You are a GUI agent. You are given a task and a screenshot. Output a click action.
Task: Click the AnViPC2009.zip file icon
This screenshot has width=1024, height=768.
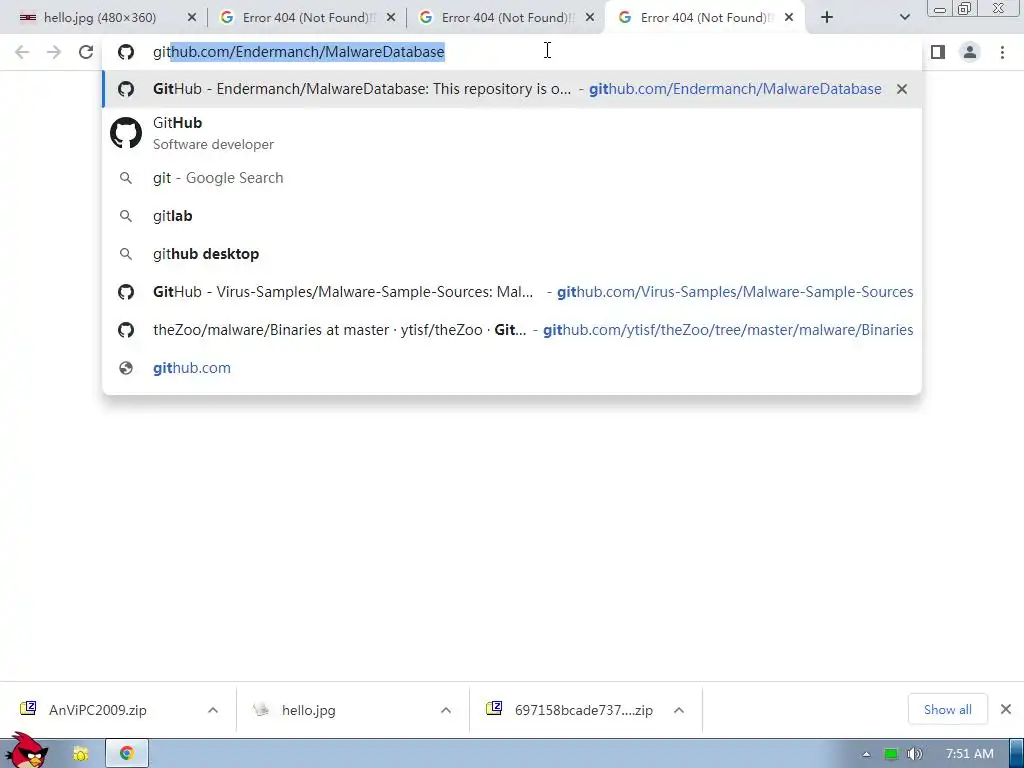[x=28, y=708]
